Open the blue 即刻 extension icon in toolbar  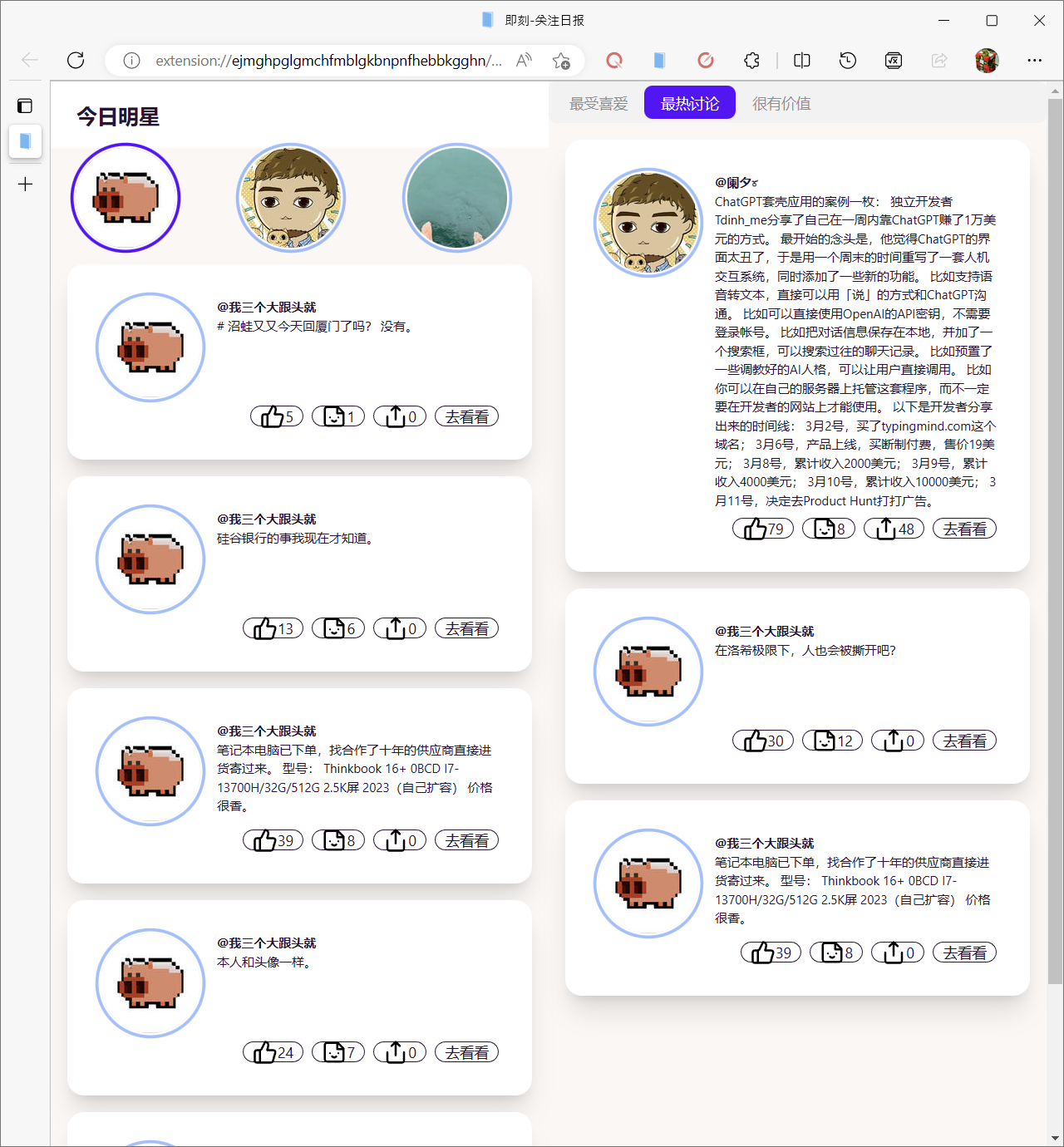click(659, 61)
